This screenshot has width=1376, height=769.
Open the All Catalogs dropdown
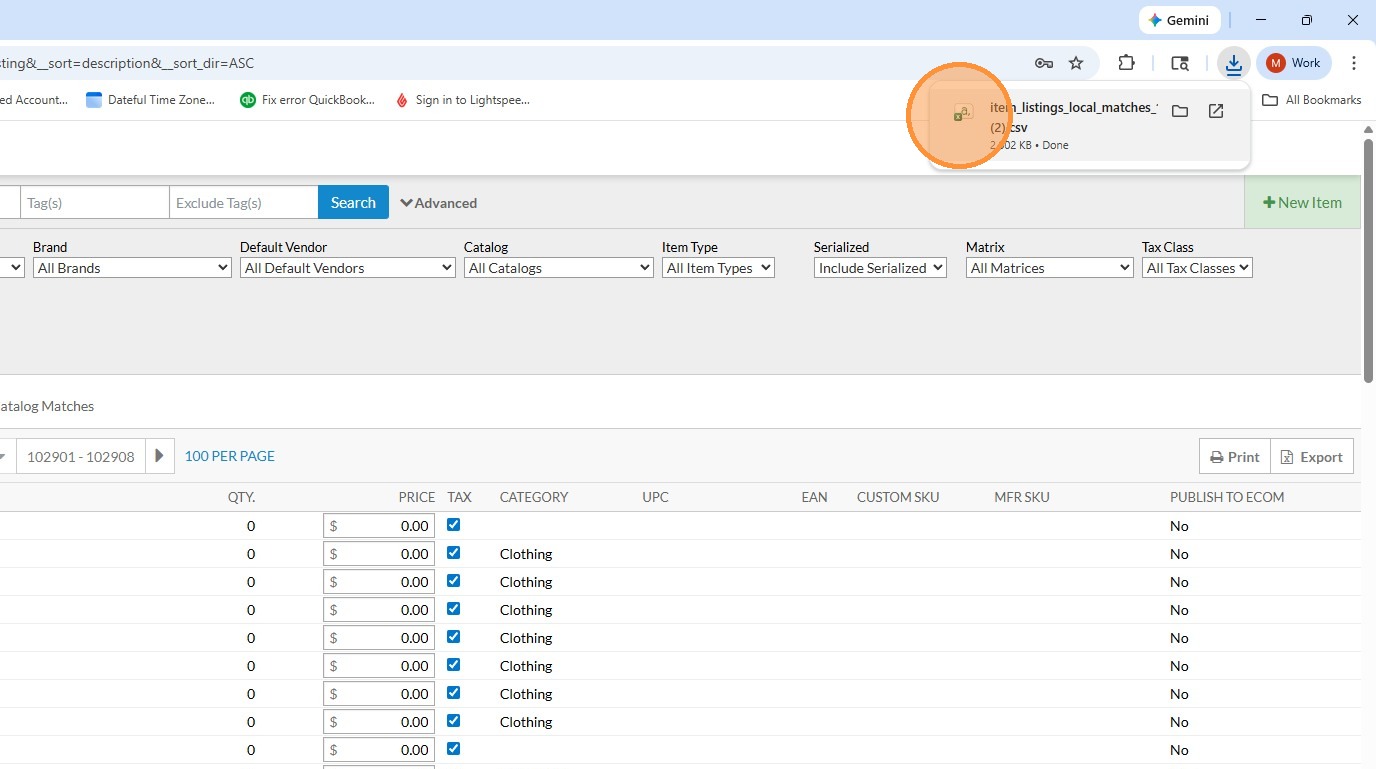point(559,268)
